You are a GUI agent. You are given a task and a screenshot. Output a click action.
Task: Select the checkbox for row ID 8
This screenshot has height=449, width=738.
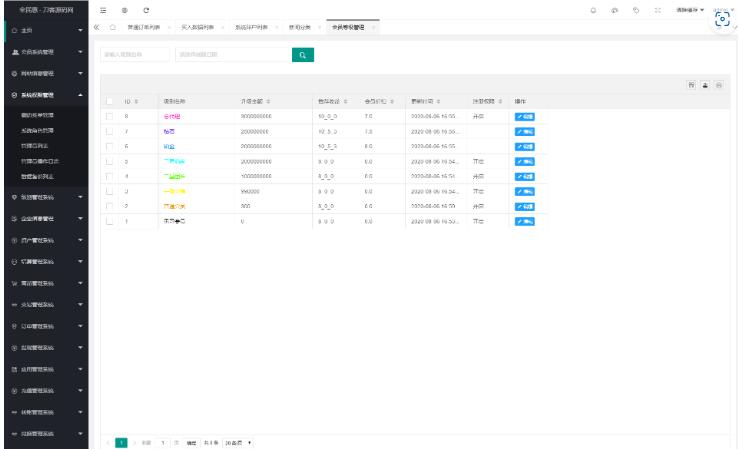(110, 117)
